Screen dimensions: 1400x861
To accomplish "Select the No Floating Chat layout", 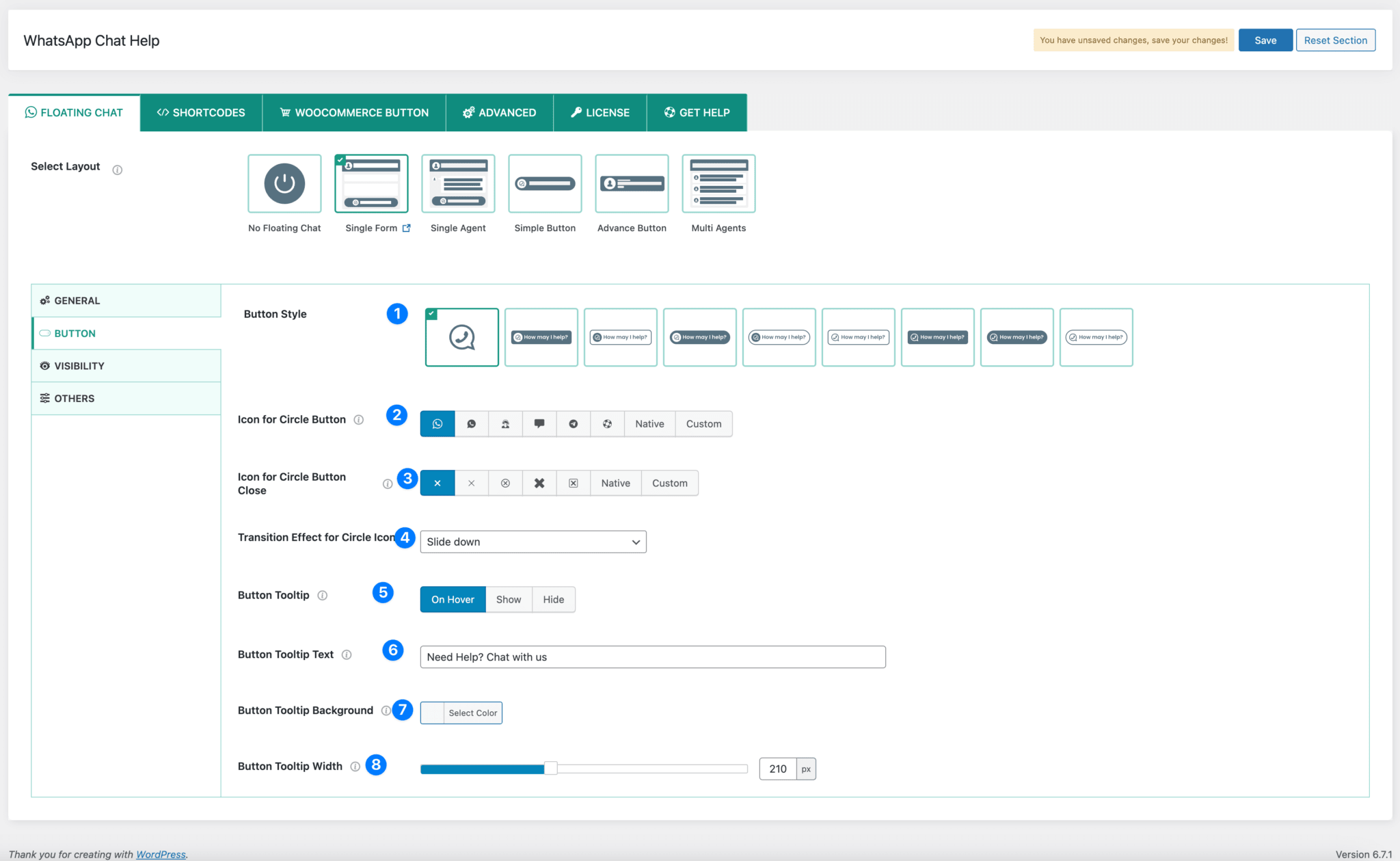I will click(x=284, y=184).
